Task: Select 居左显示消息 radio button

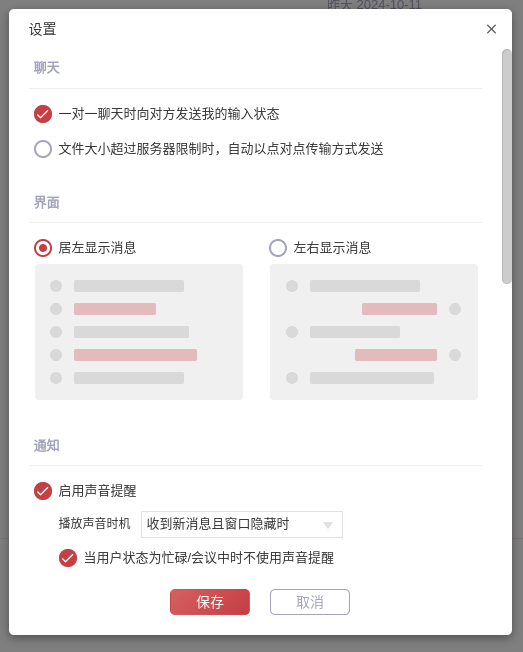Action: pos(43,248)
